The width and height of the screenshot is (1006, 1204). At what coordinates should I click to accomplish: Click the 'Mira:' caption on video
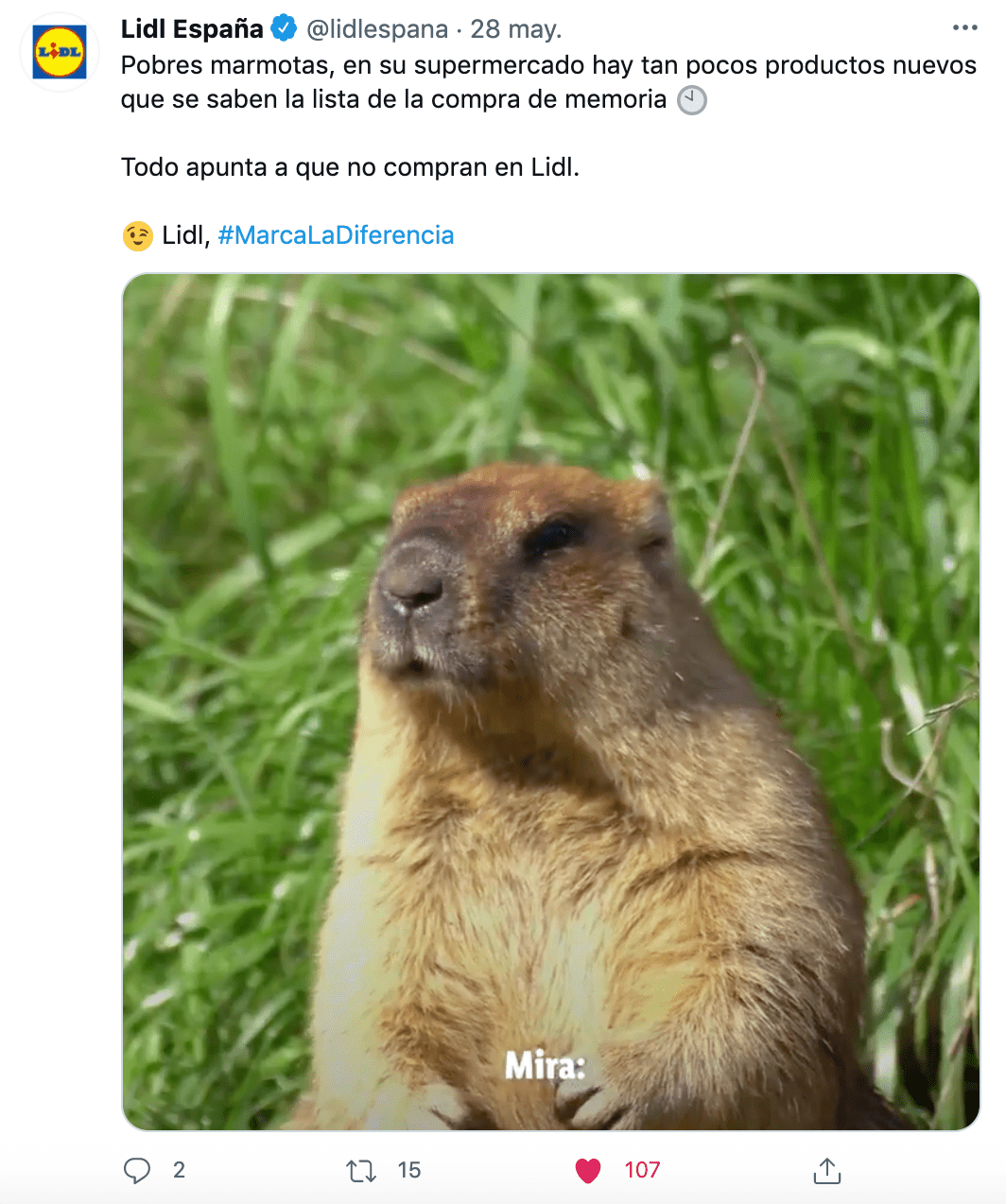tap(546, 1067)
